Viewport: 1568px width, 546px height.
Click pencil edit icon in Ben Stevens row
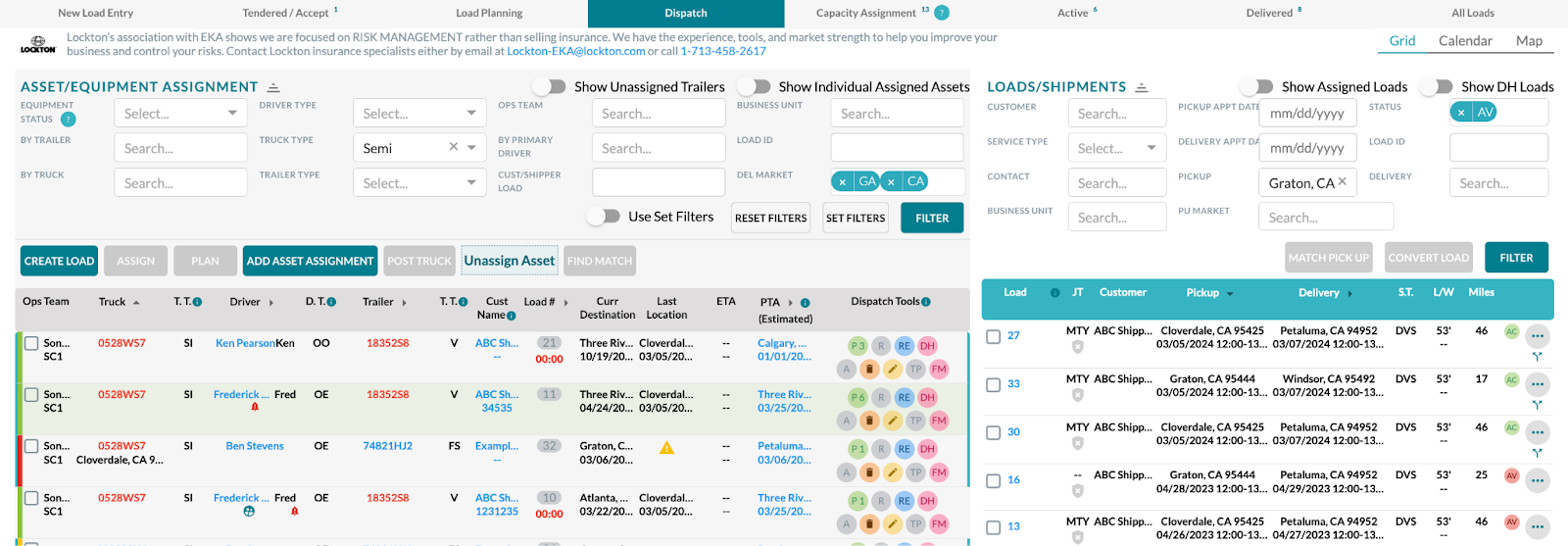pyautogui.click(x=892, y=472)
